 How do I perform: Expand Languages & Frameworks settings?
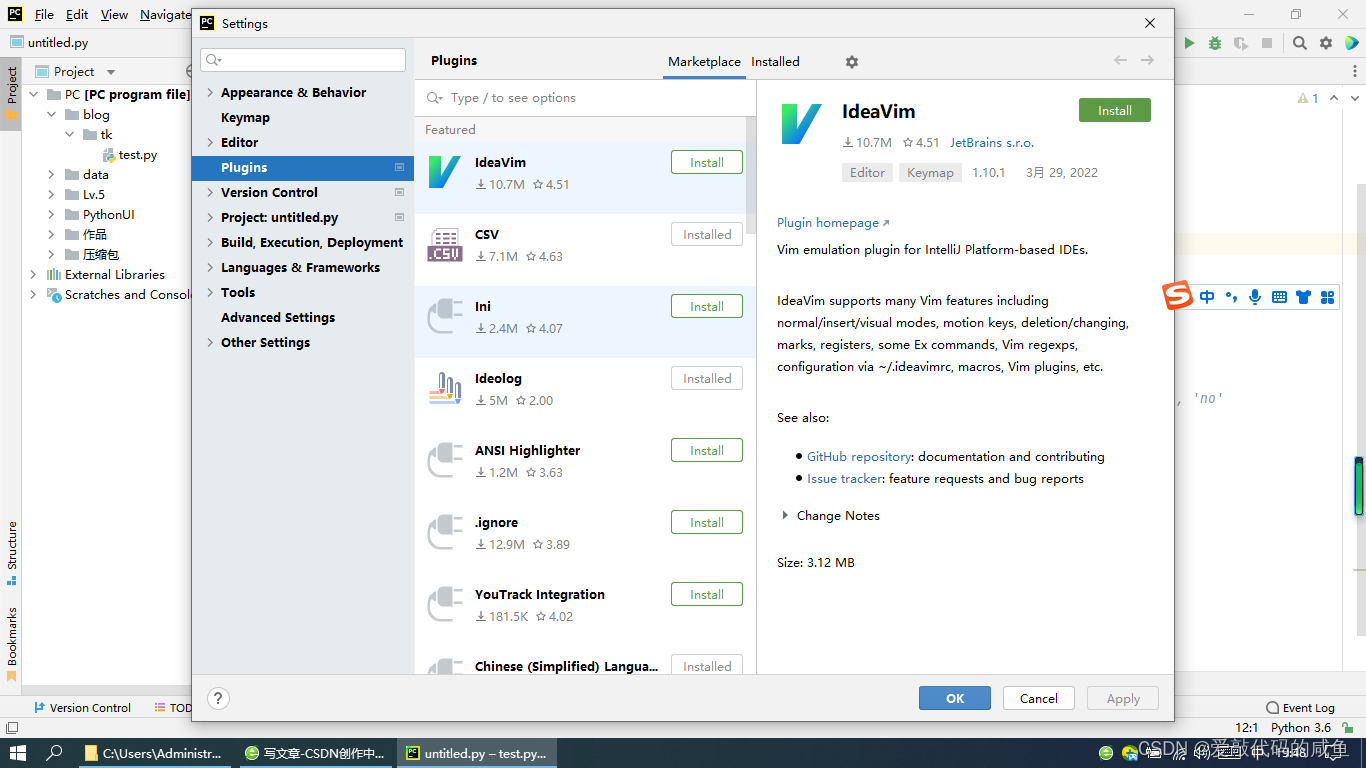click(x=210, y=267)
